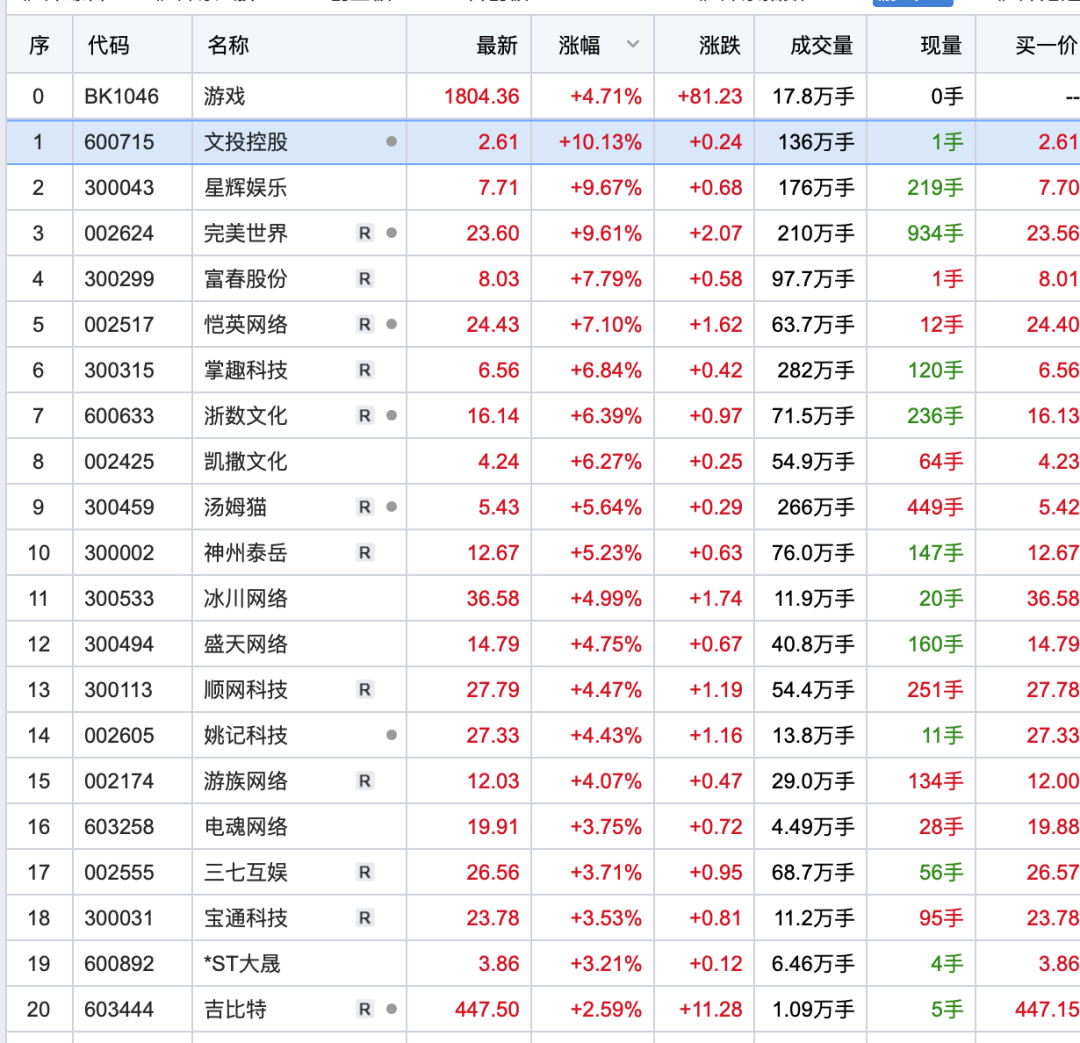Click the 名称 column header
1080x1043 pixels.
click(x=228, y=45)
